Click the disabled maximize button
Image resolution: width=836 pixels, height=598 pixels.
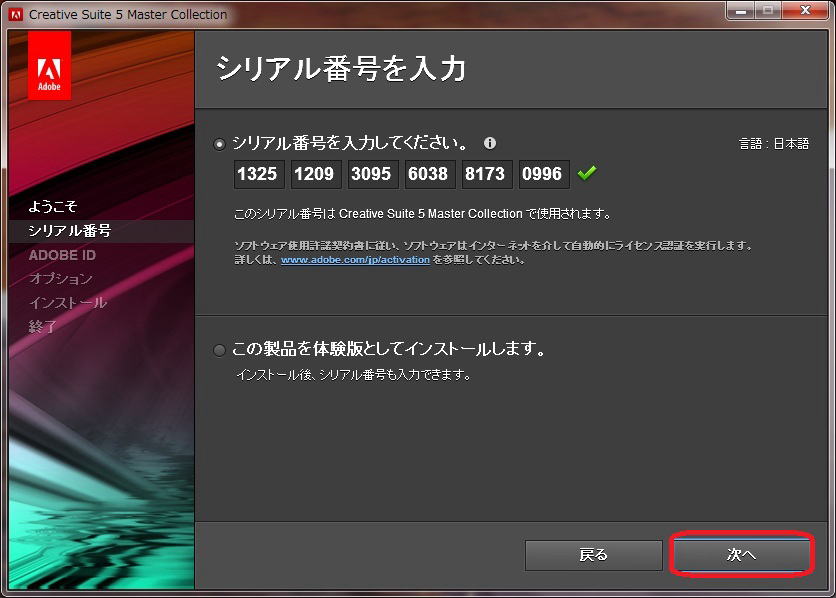point(768,10)
